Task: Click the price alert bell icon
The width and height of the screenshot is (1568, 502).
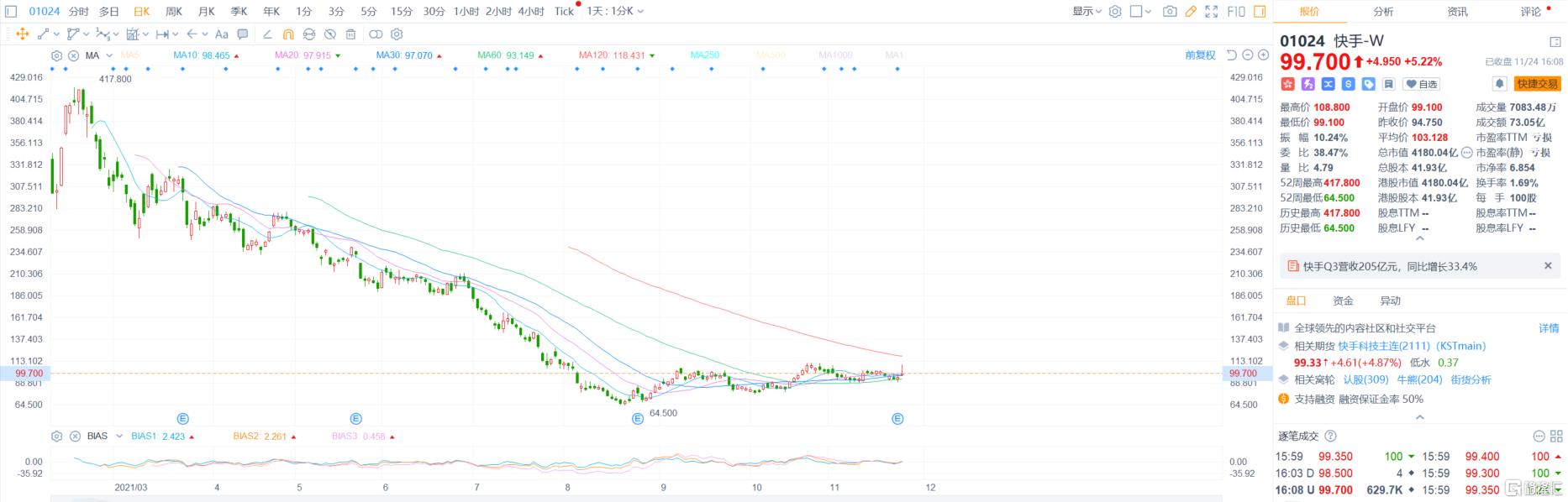Action: 1499,84
